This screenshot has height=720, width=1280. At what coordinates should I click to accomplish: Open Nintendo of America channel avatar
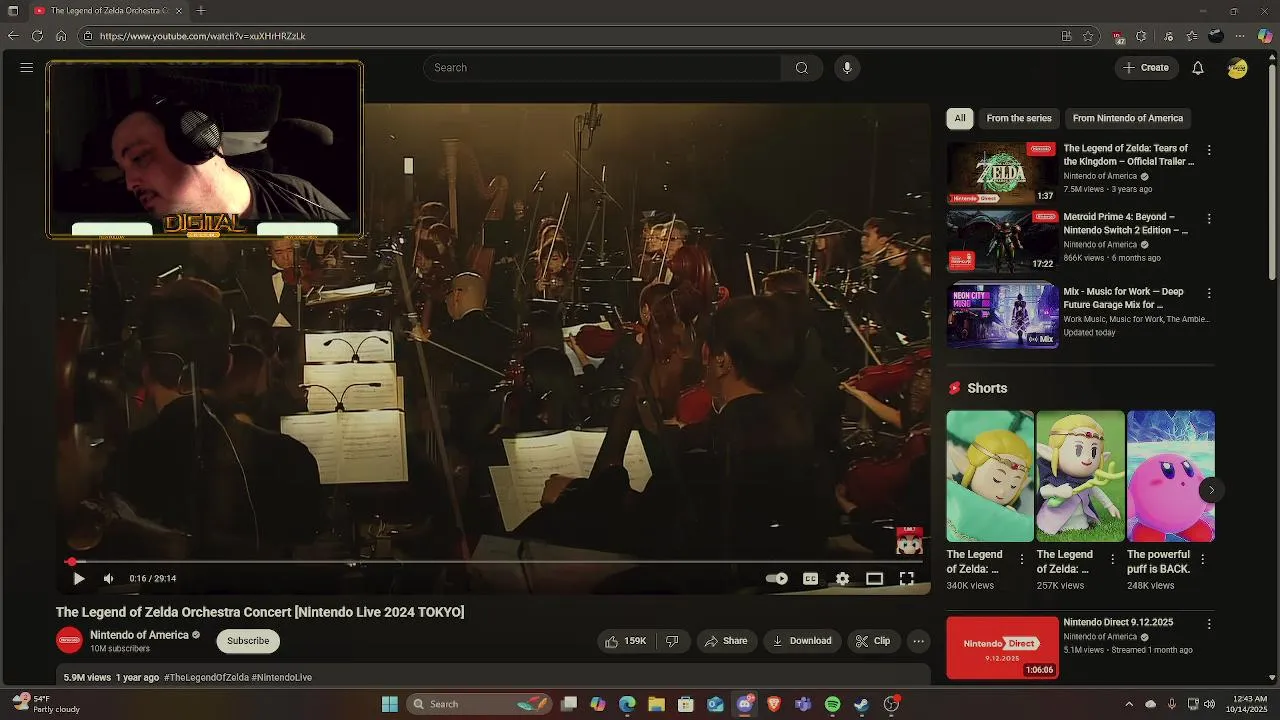[x=69, y=641]
